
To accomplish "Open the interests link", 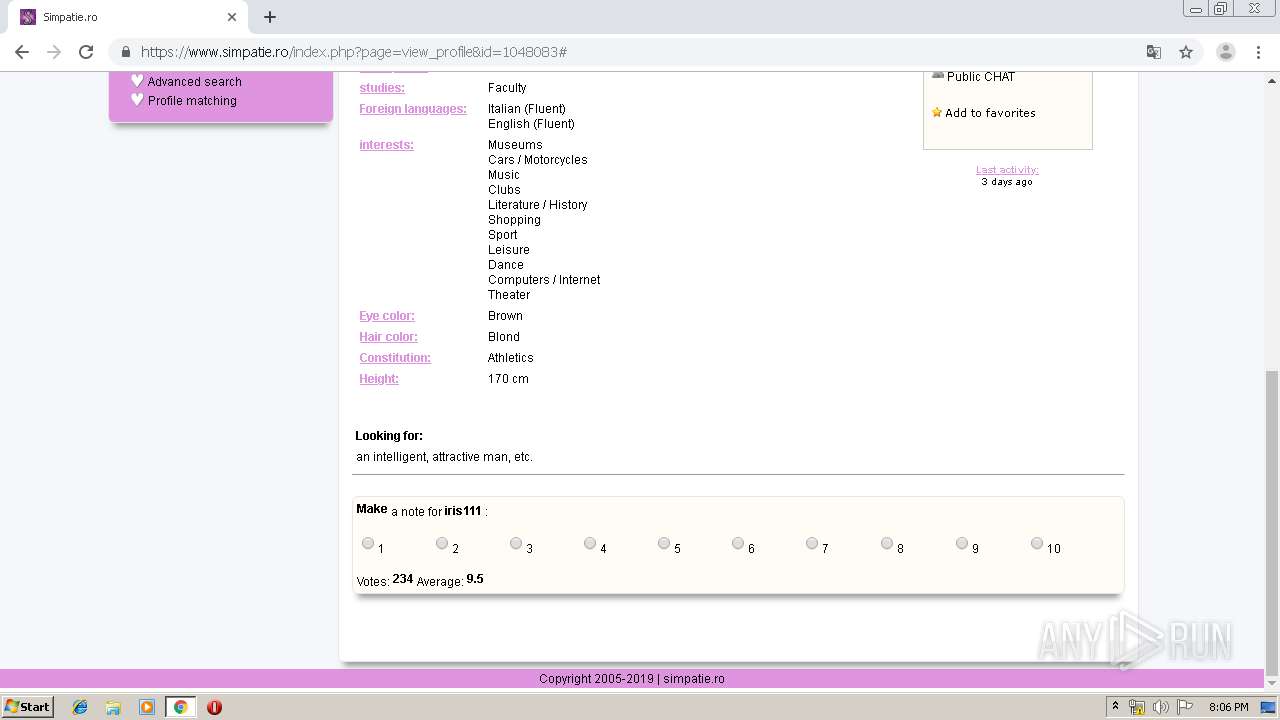I will pyautogui.click(x=386, y=145).
